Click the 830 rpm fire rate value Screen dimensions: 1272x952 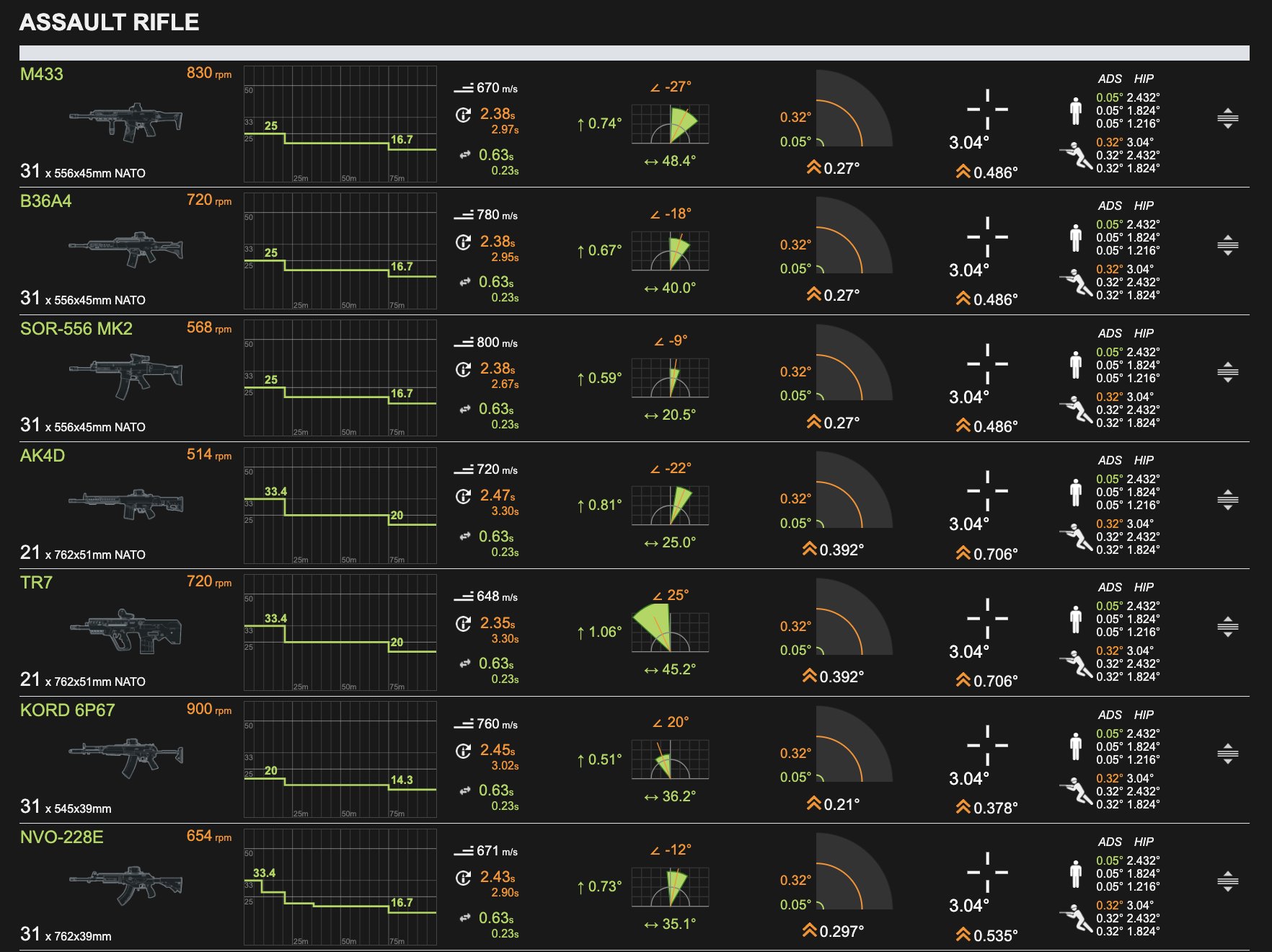[x=209, y=73]
